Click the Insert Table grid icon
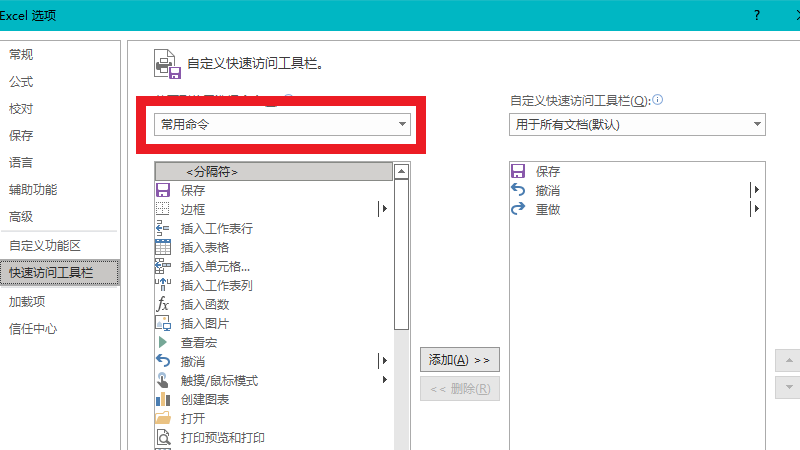The width and height of the screenshot is (800, 450). (163, 247)
